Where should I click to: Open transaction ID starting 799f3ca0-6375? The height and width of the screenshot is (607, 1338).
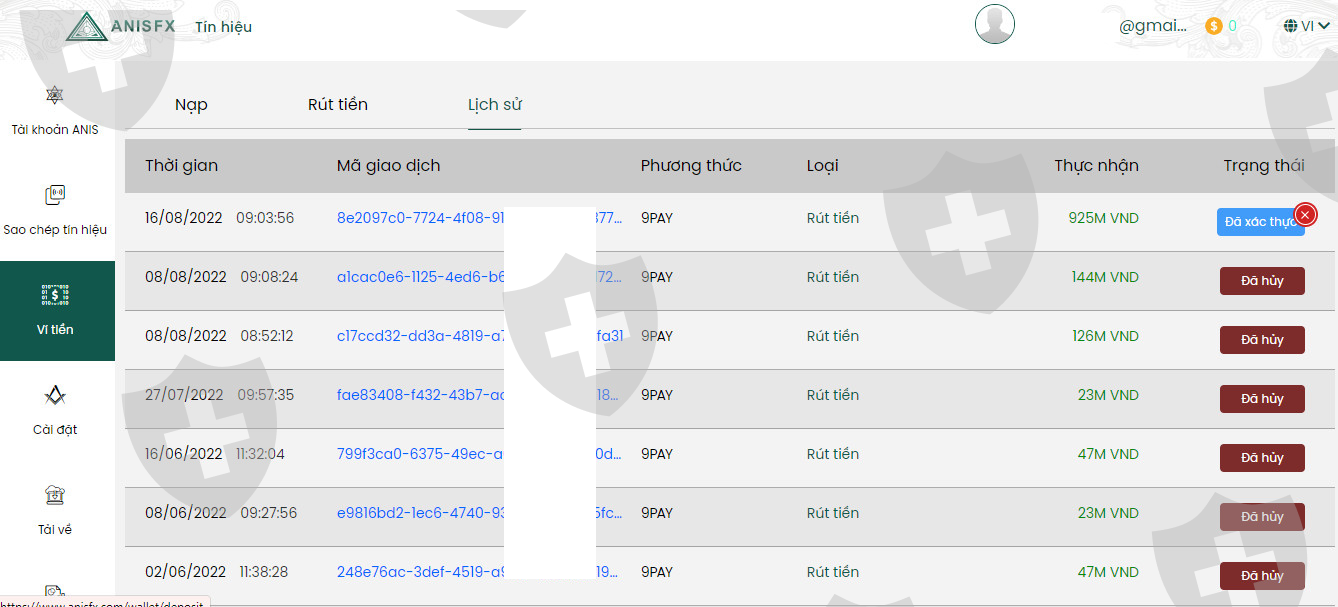point(480,454)
